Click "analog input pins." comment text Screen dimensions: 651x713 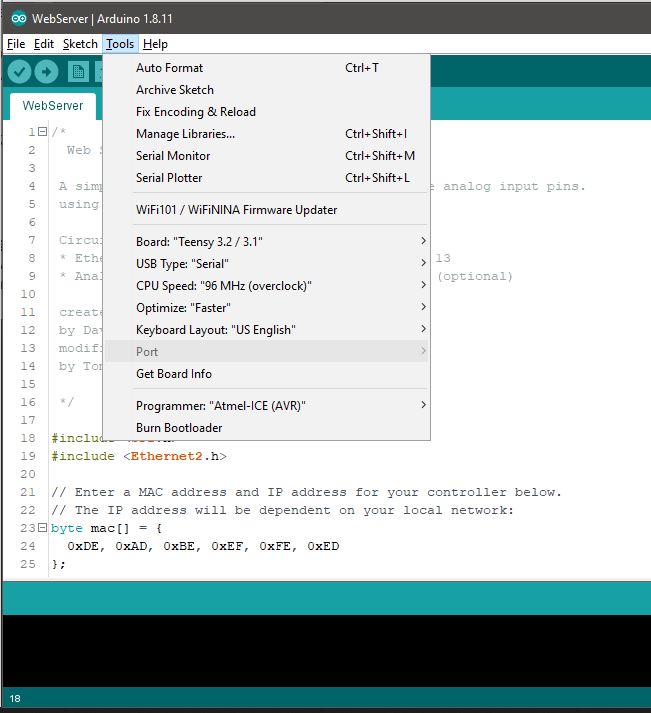click(514, 186)
